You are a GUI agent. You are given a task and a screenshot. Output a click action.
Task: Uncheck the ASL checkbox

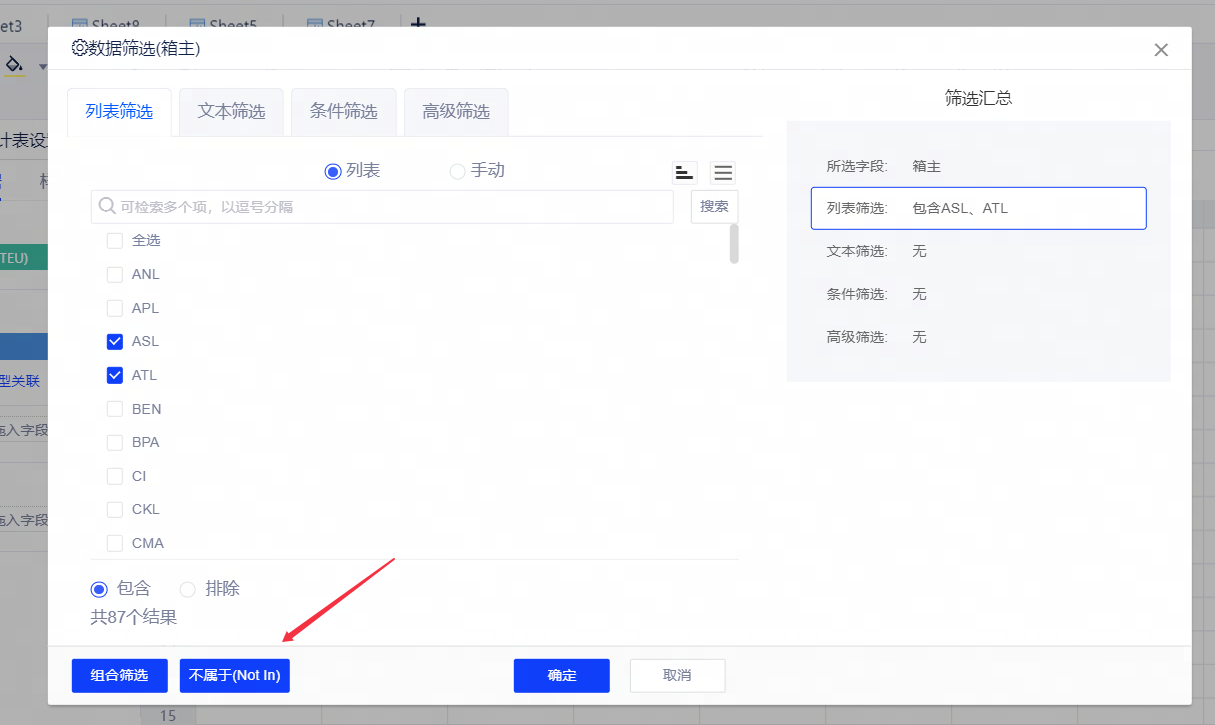click(x=115, y=342)
